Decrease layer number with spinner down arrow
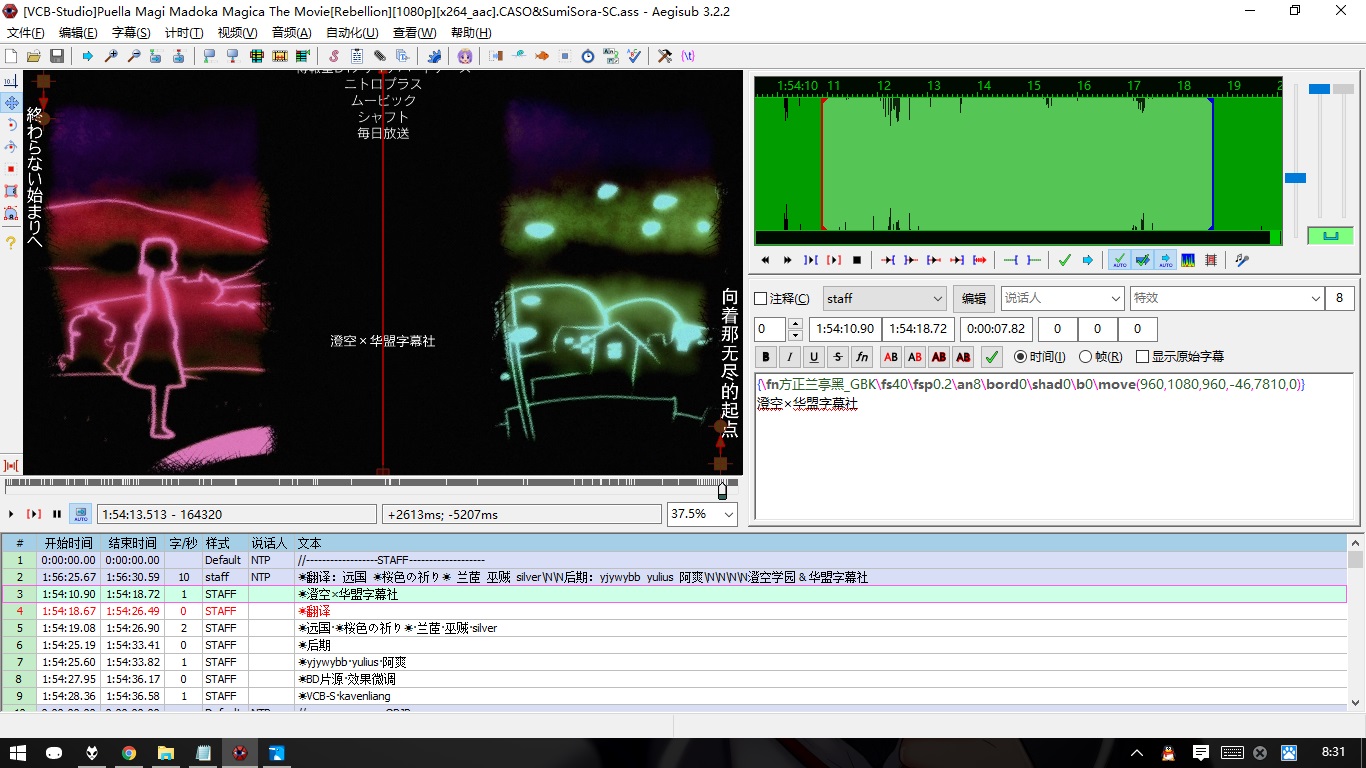Image resolution: width=1366 pixels, height=768 pixels. pyautogui.click(x=795, y=335)
